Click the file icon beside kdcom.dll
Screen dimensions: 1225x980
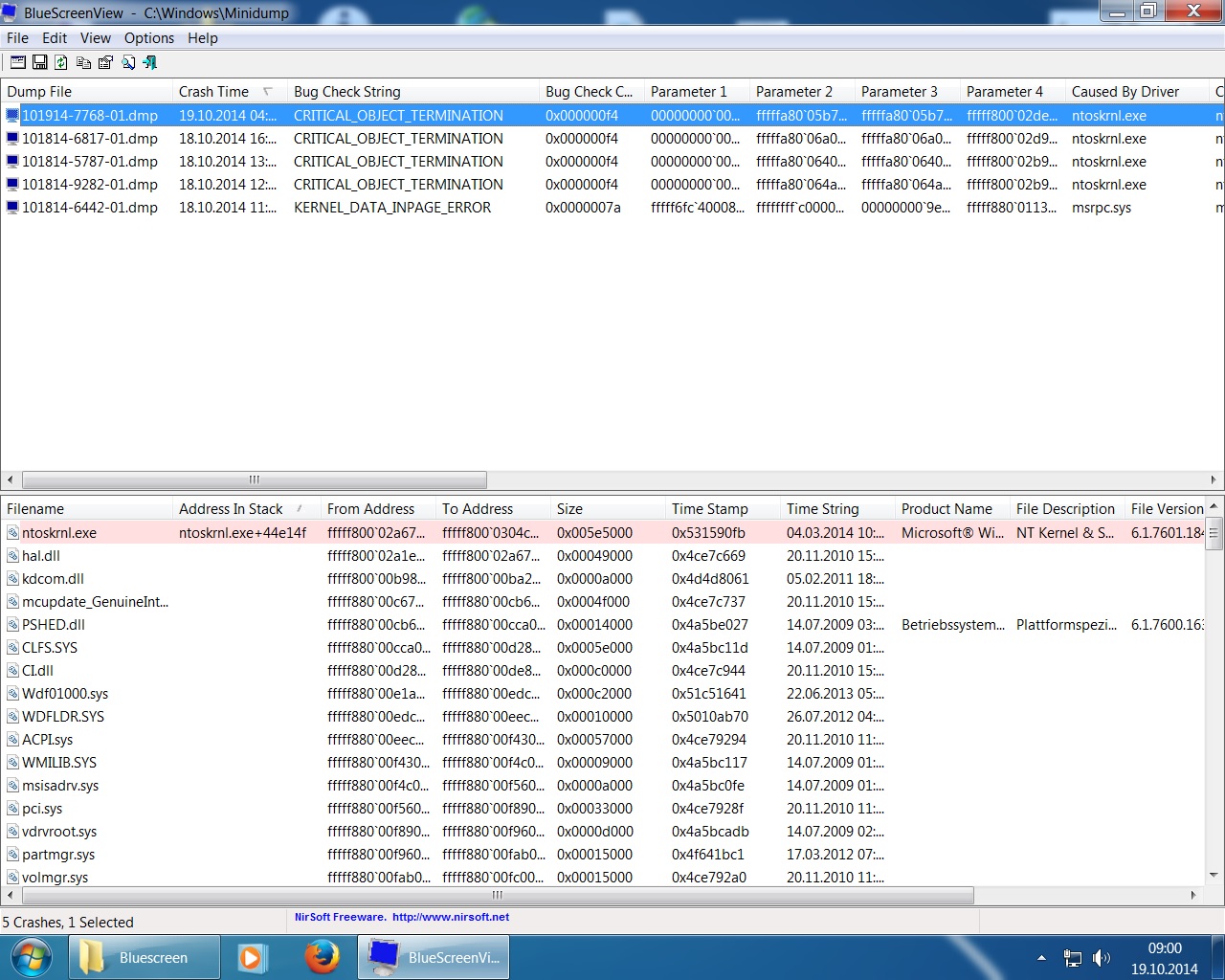tap(12, 578)
